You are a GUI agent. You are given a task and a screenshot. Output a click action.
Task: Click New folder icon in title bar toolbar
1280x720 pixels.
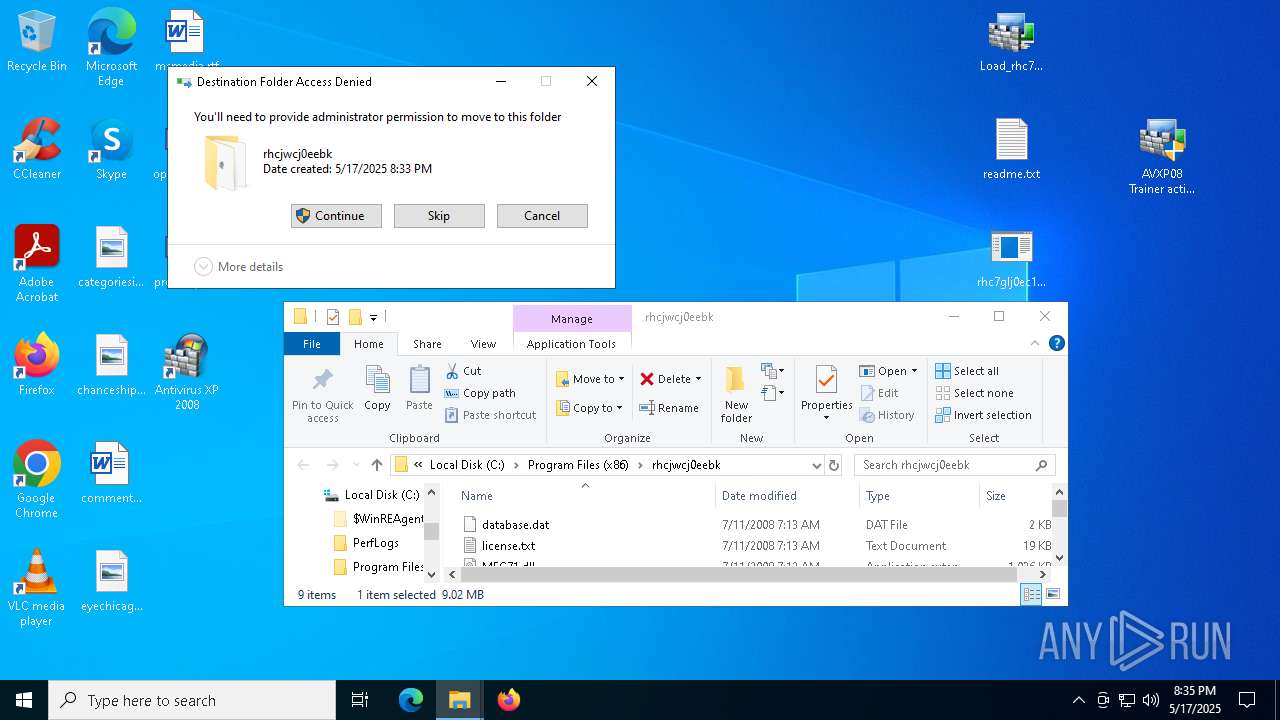click(x=355, y=317)
